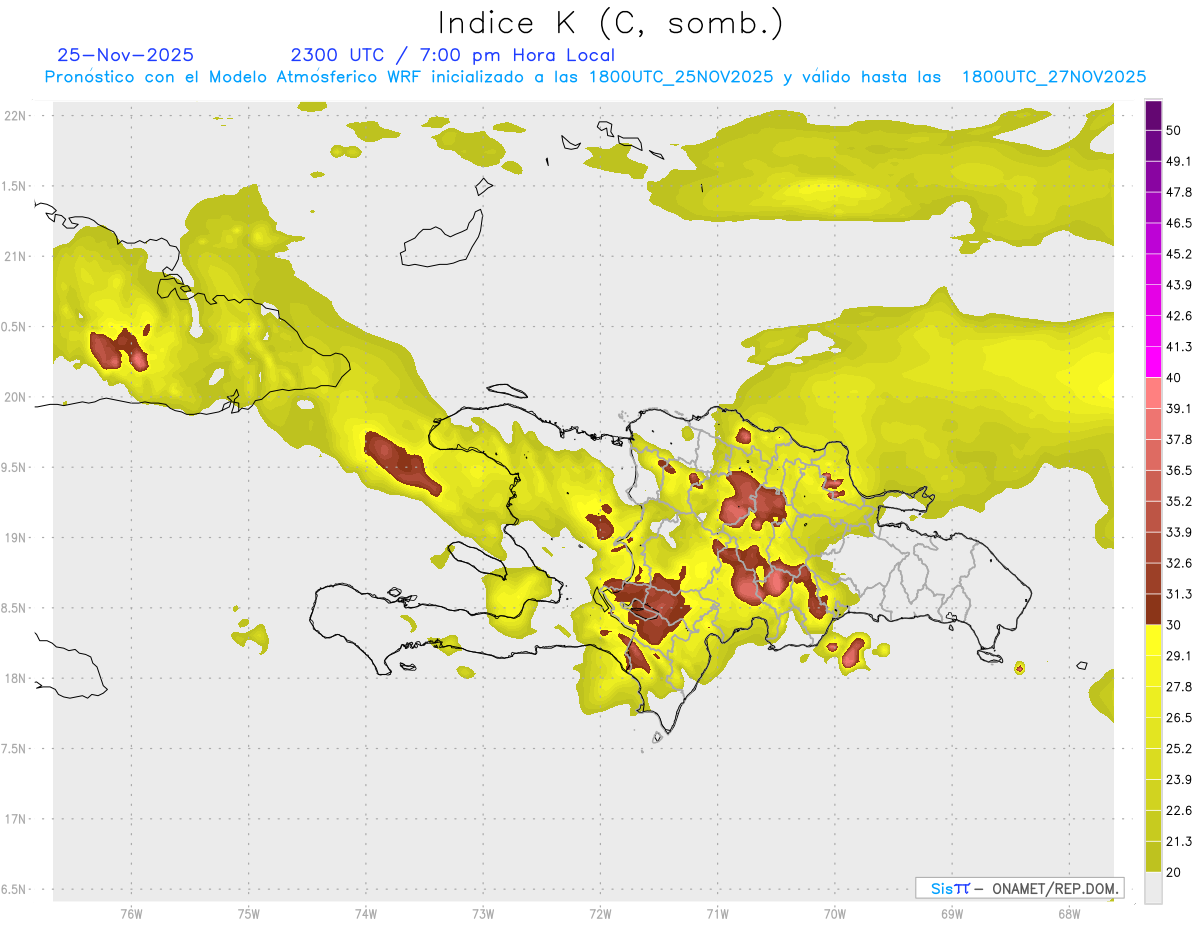Viewport: 1200px width, 927px height.
Task: Click the 2300 UTC local time text
Action: coord(452,55)
